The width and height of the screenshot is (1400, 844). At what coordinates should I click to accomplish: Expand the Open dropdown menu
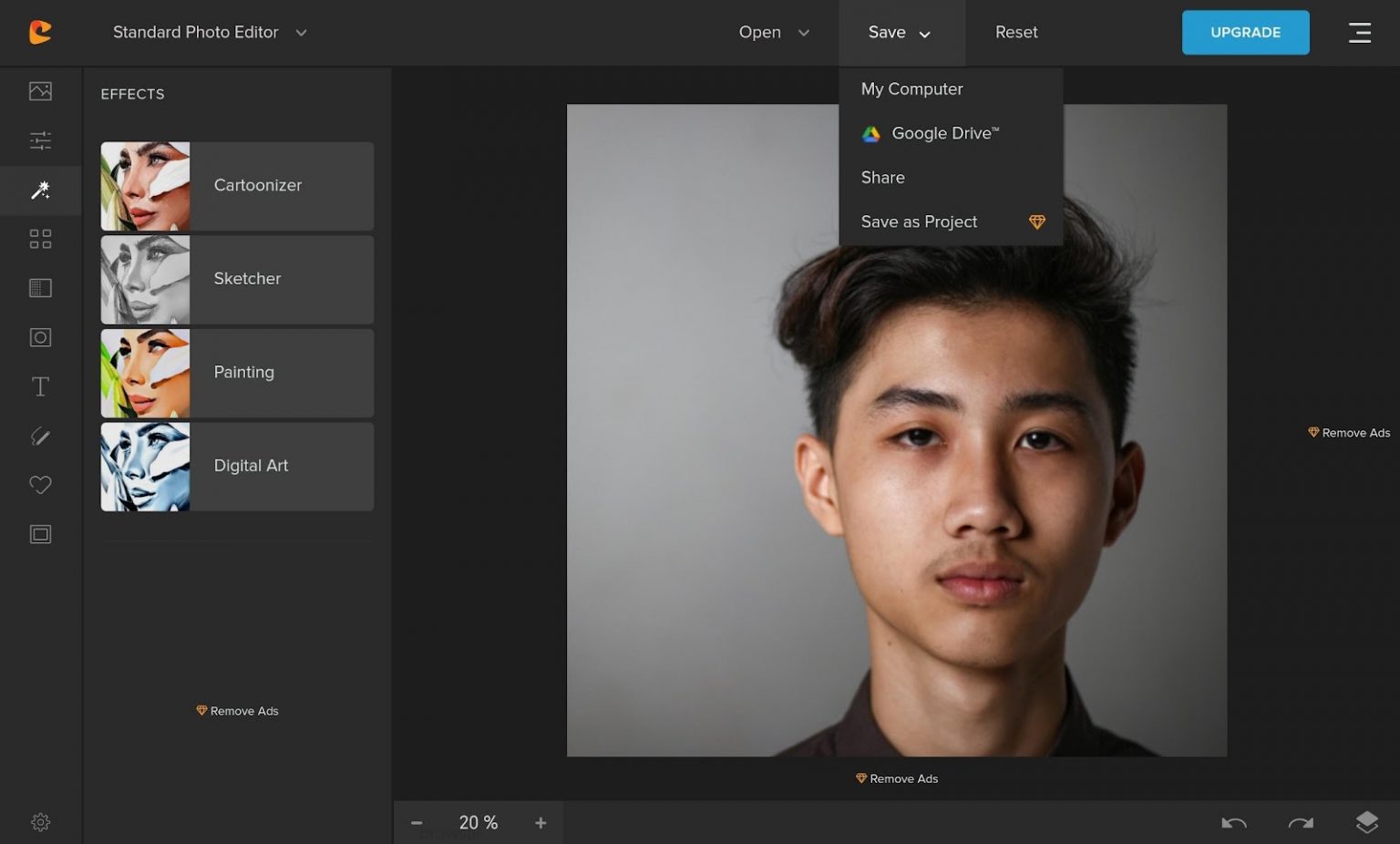(774, 32)
